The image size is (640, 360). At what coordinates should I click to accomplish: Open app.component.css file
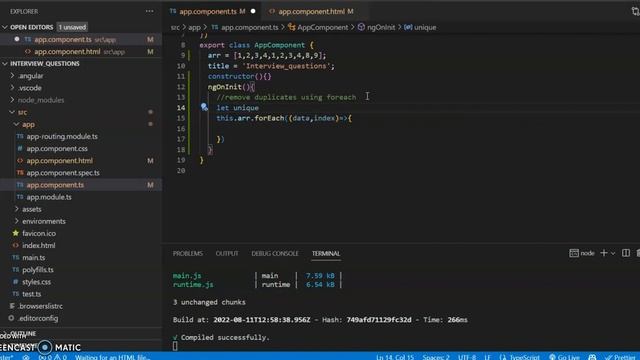[x=57, y=149]
